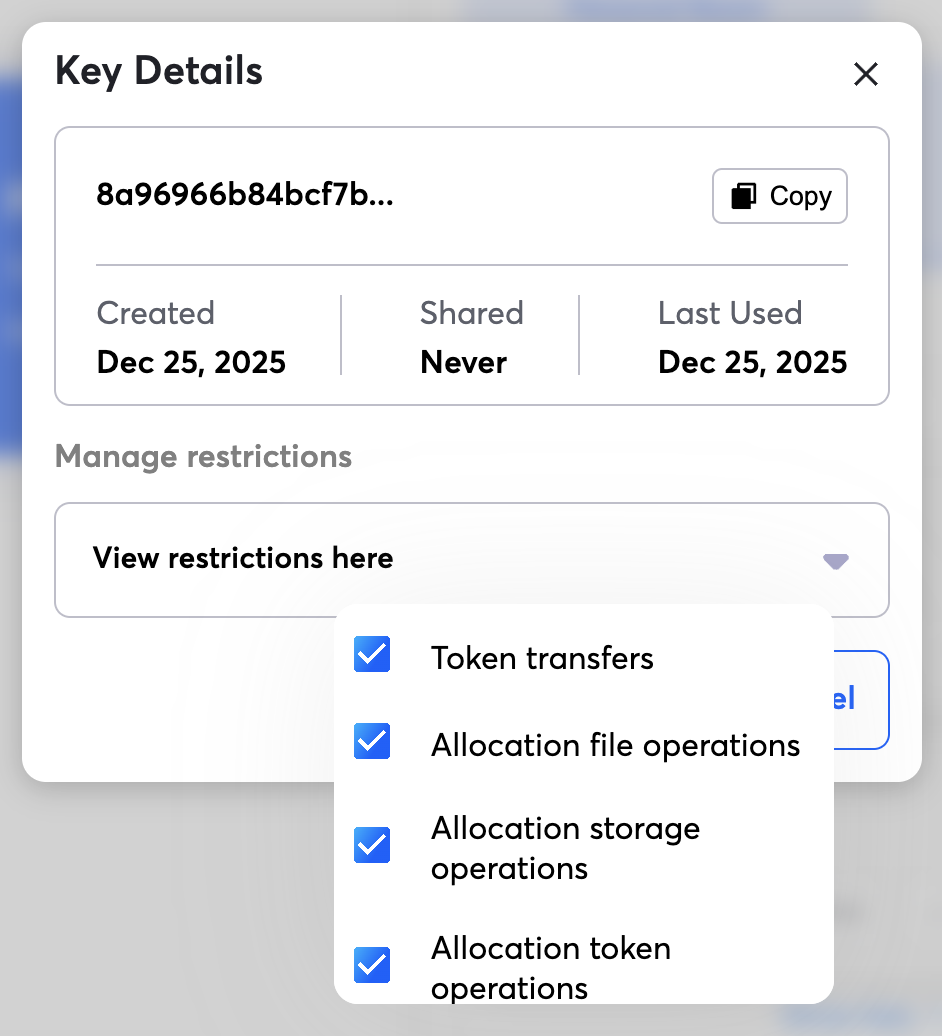Choose the Allocation file operations entry

click(615, 745)
